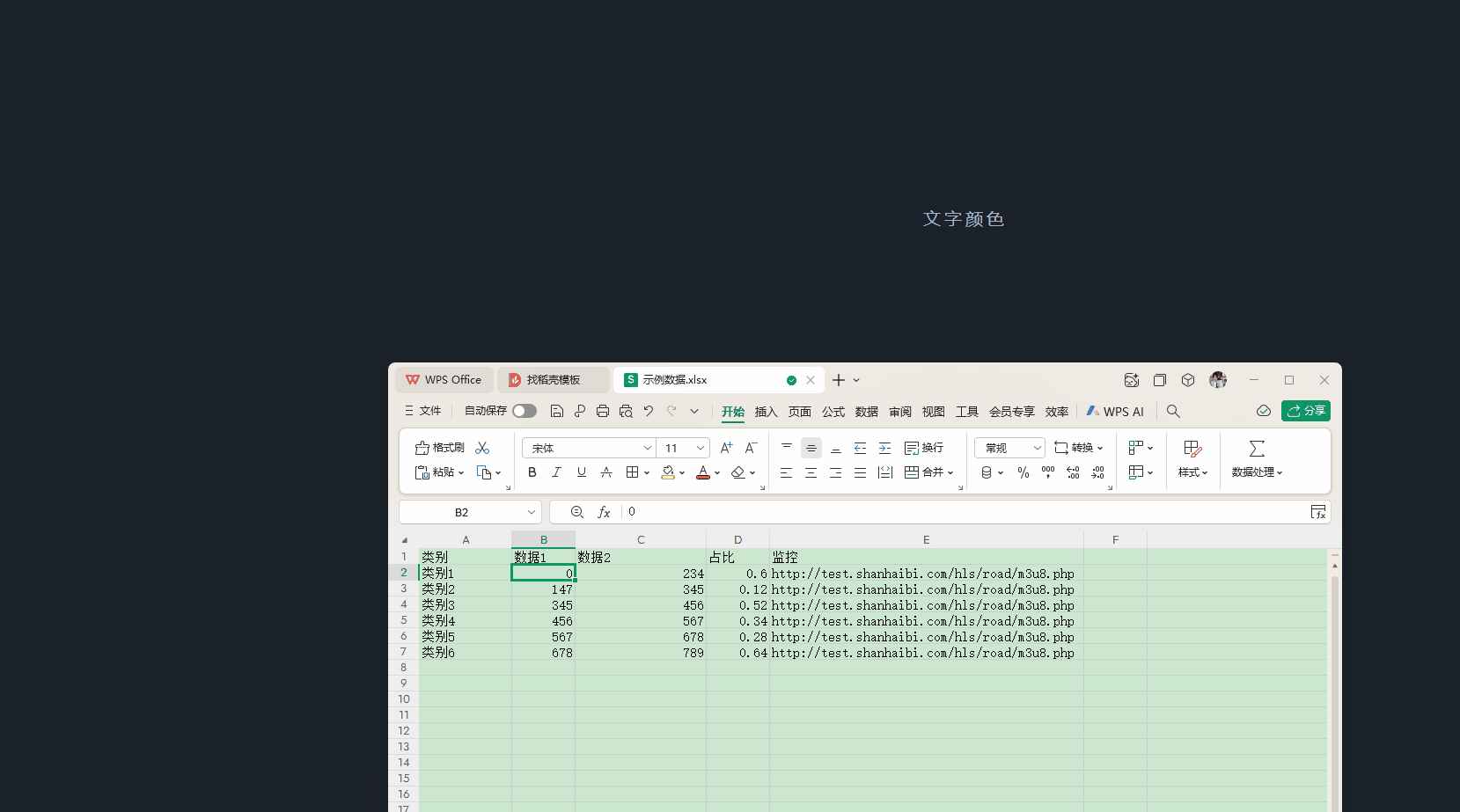Open the View (视图) ribbon tab

coord(934,412)
